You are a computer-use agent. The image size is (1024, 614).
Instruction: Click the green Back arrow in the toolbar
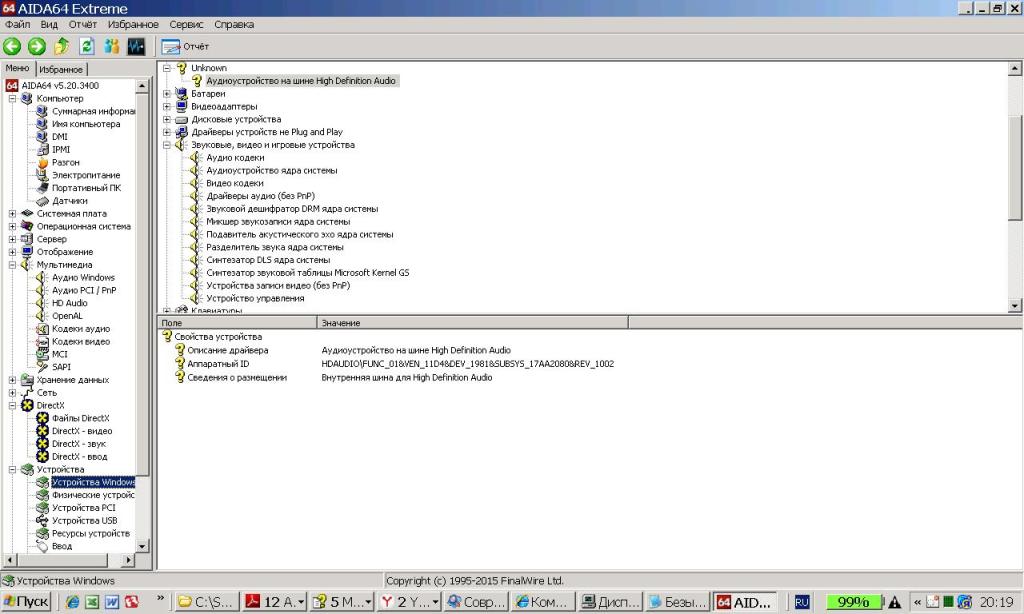point(12,46)
